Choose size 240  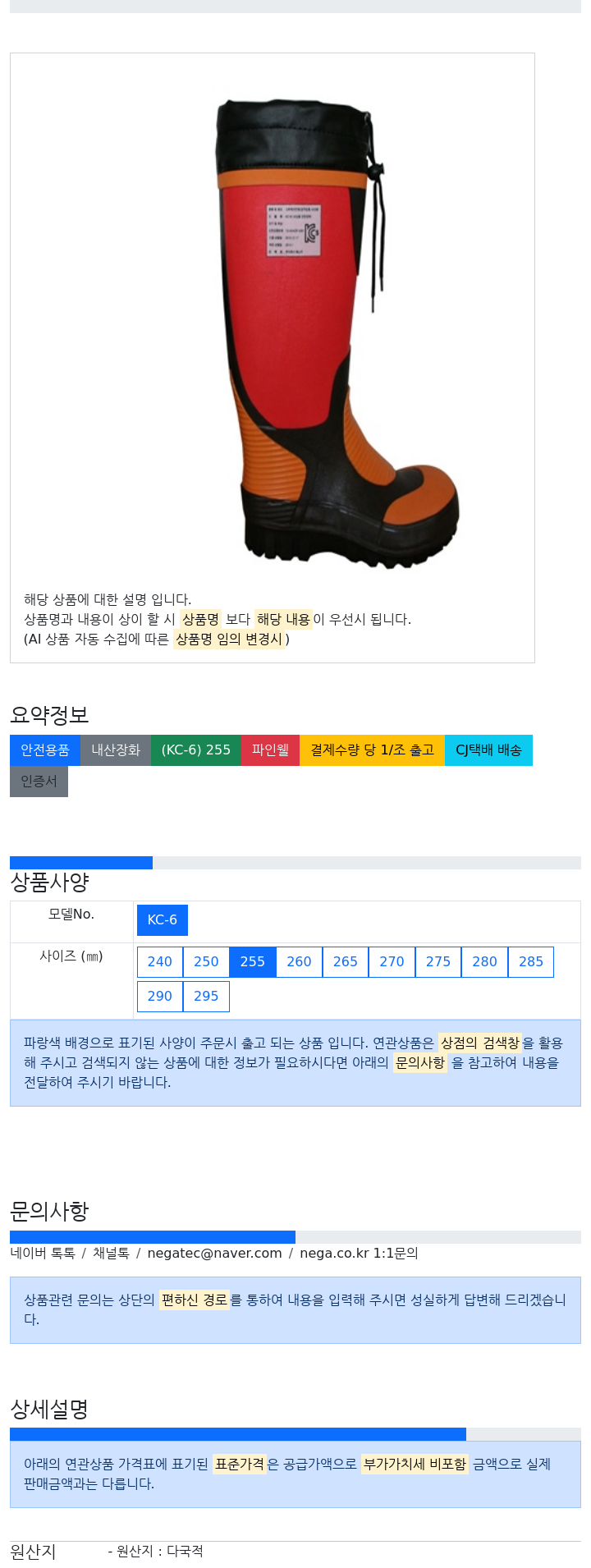click(160, 962)
